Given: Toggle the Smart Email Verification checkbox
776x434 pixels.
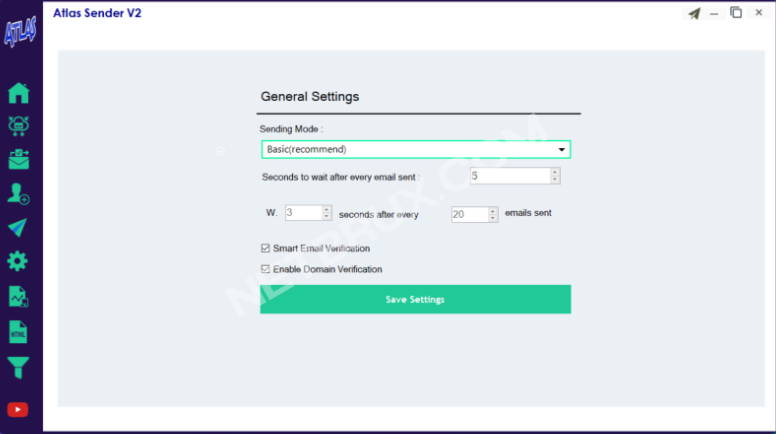Looking at the screenshot, I should pos(265,248).
